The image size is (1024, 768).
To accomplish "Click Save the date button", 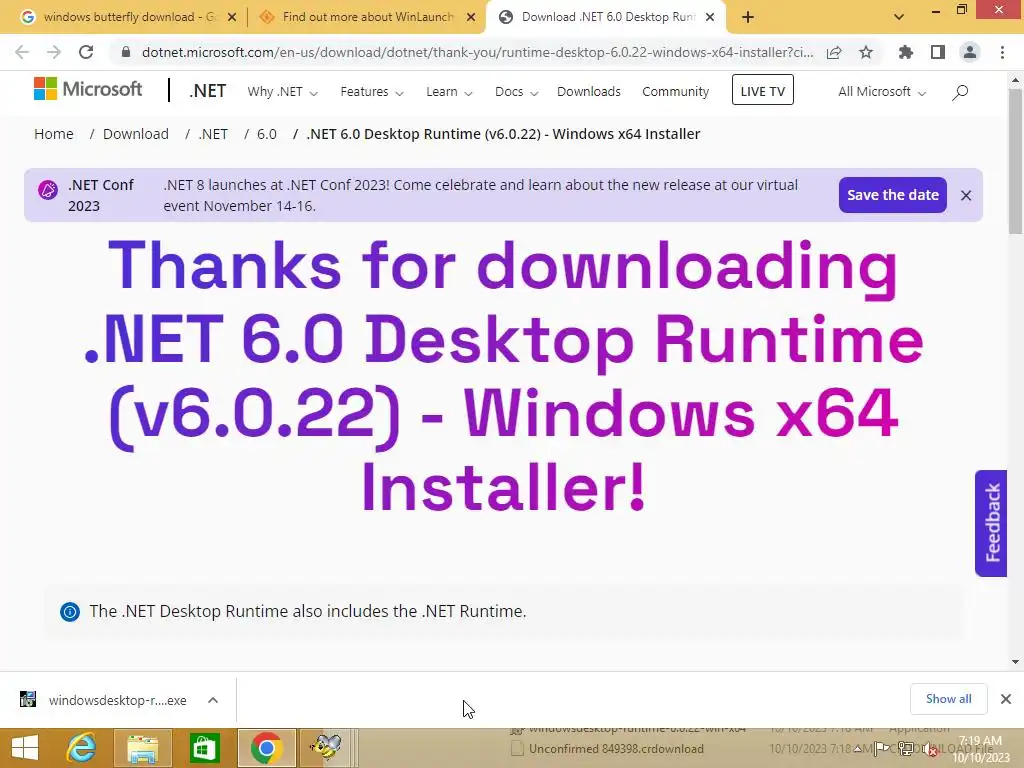I will coord(892,195).
